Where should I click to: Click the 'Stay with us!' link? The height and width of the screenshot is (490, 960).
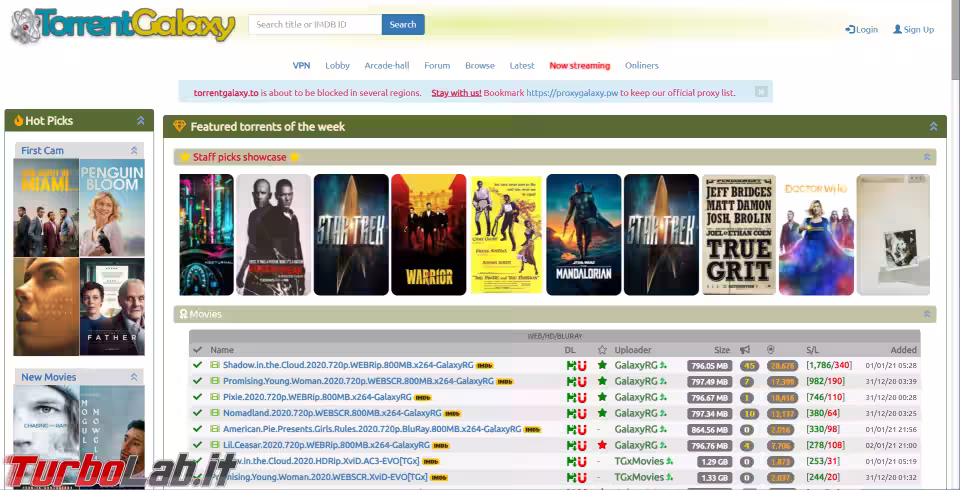456,93
